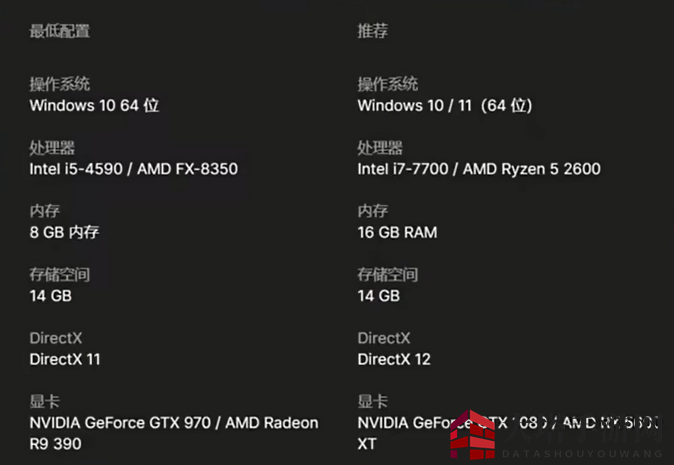674x465 pixels.
Task: Click minimum 存储空间 label
Action: pos(59,275)
